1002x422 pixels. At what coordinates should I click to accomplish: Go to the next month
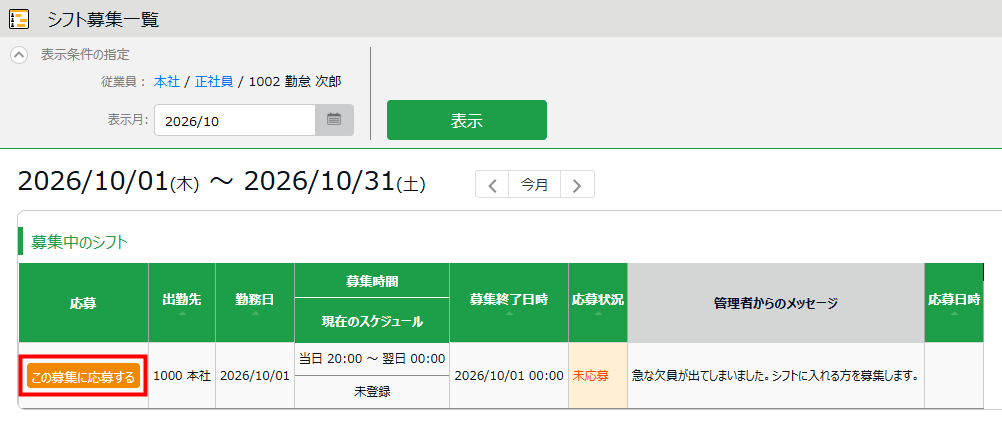pos(577,185)
